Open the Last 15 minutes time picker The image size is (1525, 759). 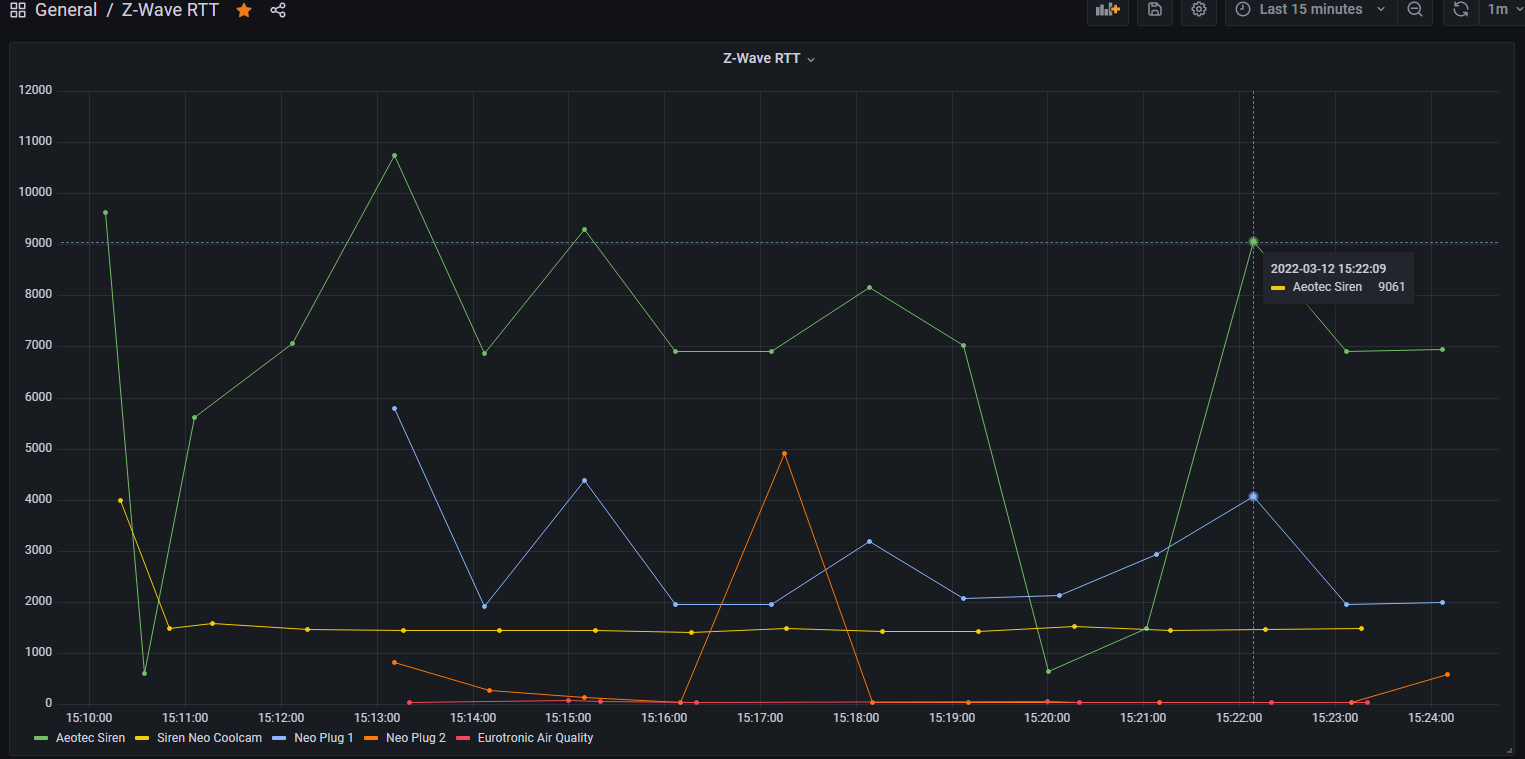[x=1310, y=10]
